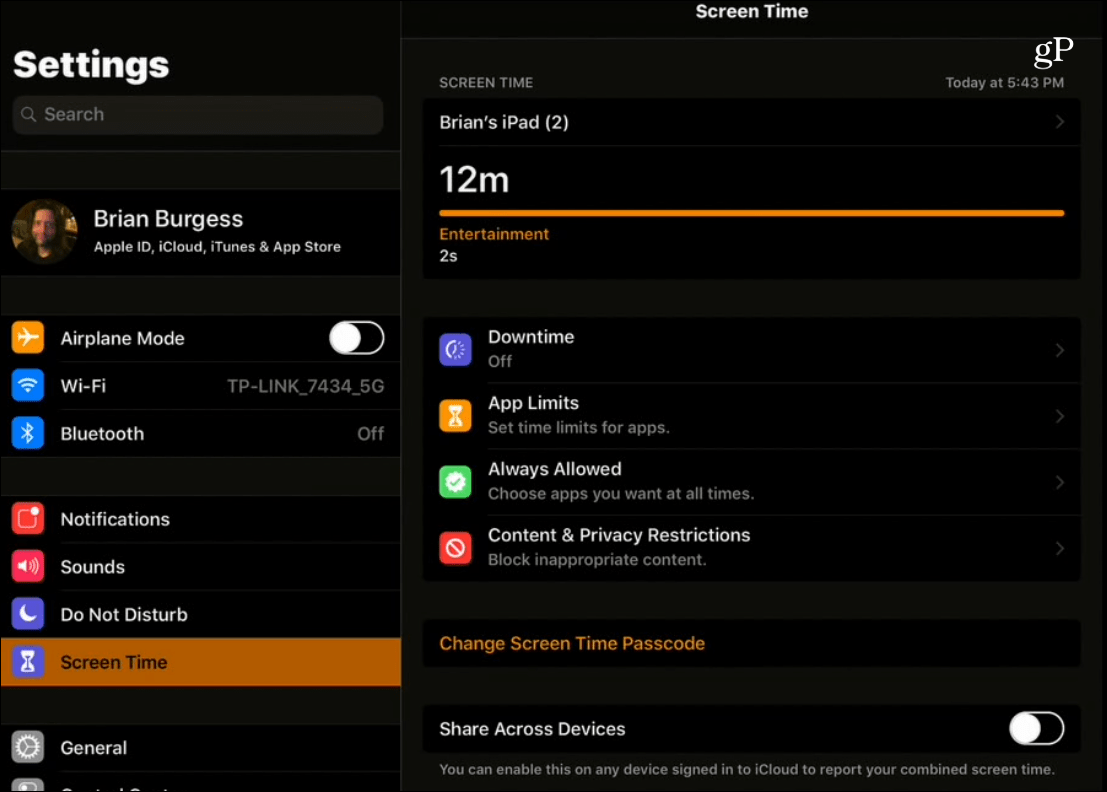Tap Change Screen Time Passcode
The image size is (1107, 792).
click(572, 643)
